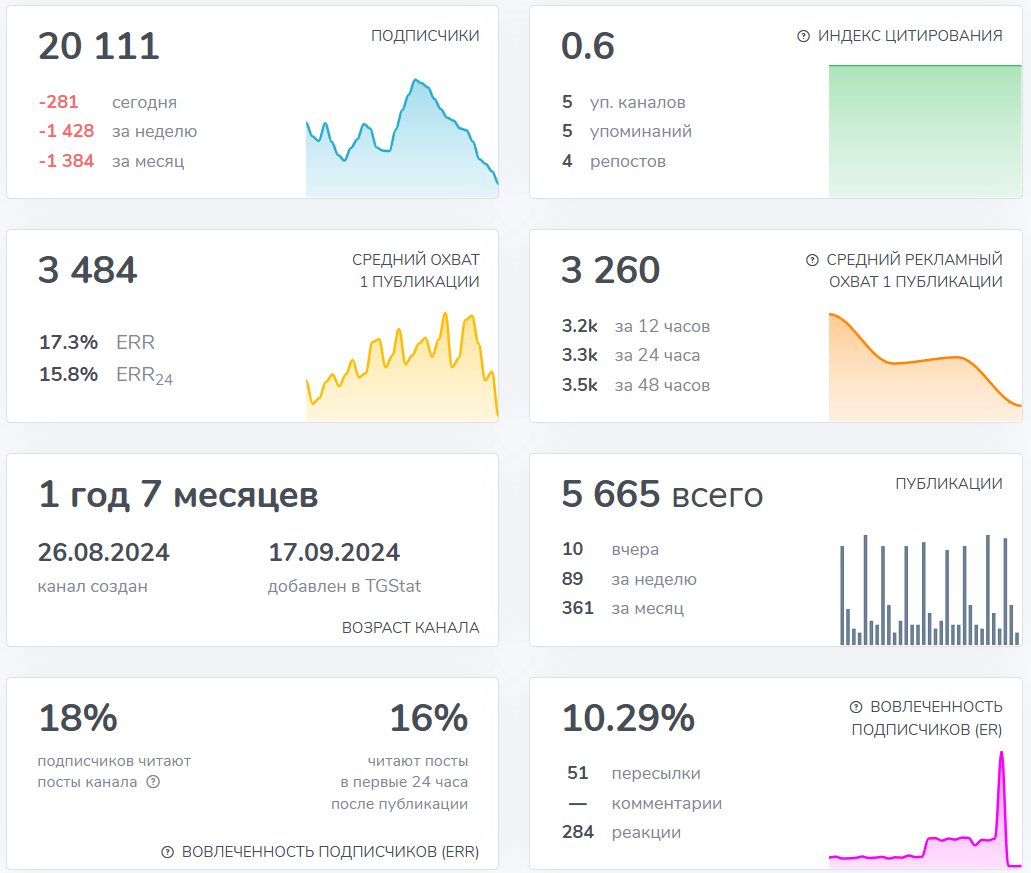Open help icon next to ВОВЛЕЧЕННОСТЬ ПОДПИСЧИКОВ (ER)
The width and height of the screenshot is (1031, 873).
click(856, 707)
